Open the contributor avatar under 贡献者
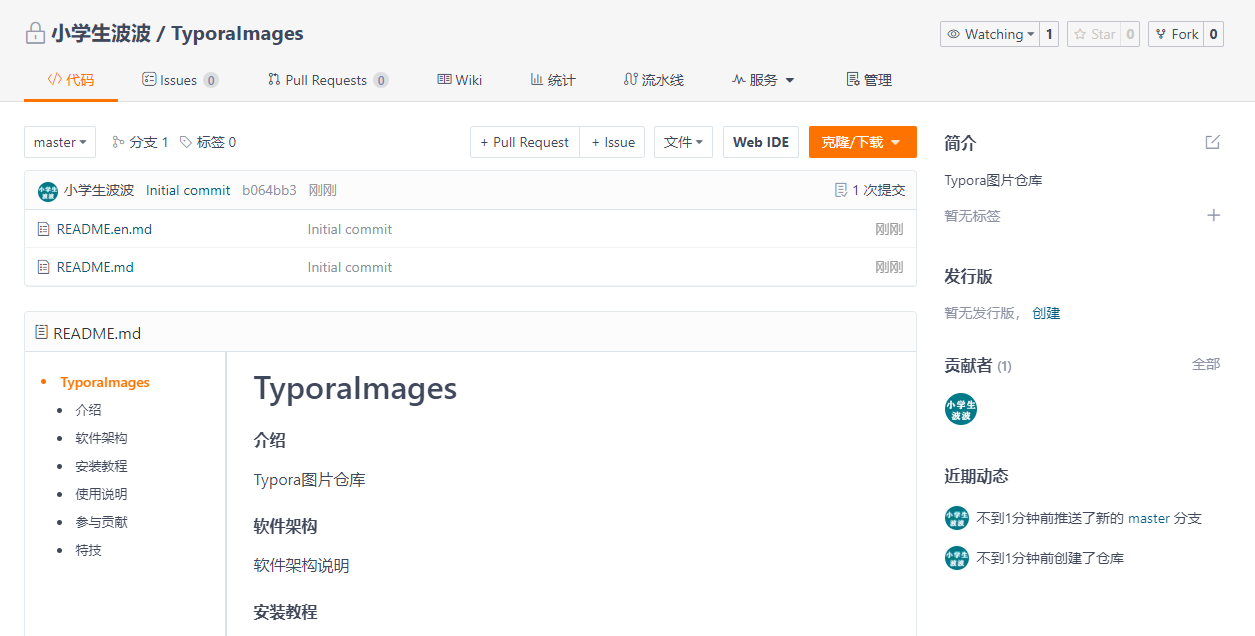 click(961, 409)
